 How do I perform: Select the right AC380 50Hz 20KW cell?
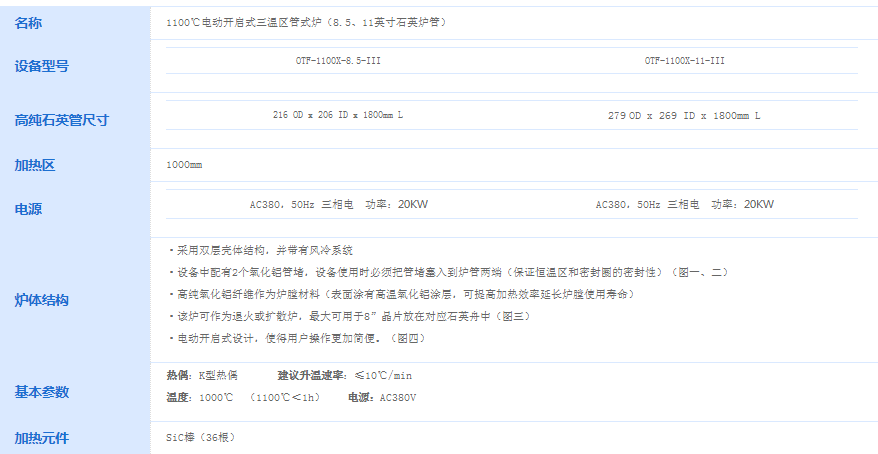pos(685,204)
